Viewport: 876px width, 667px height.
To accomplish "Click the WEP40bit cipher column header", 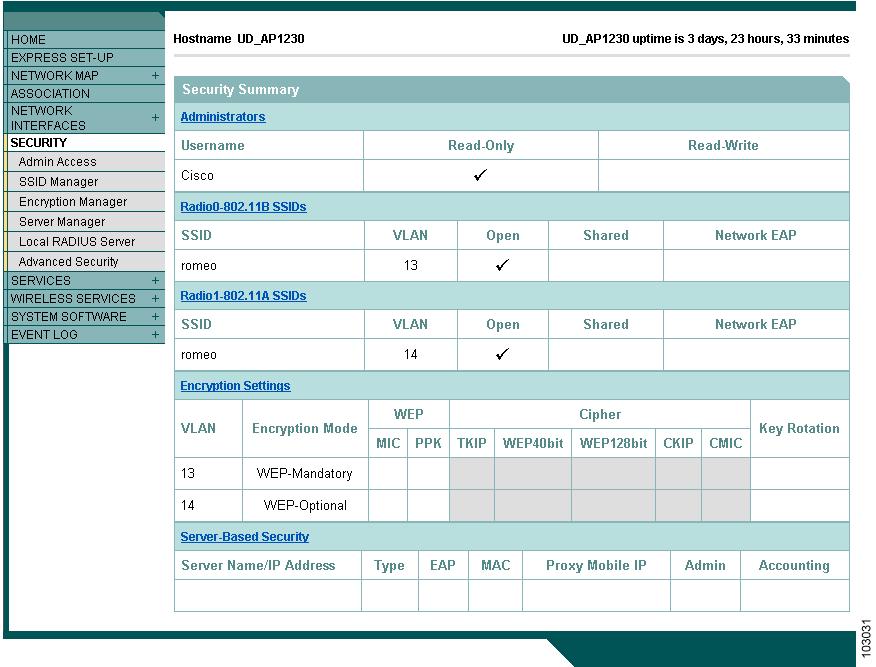I will tap(533, 443).
